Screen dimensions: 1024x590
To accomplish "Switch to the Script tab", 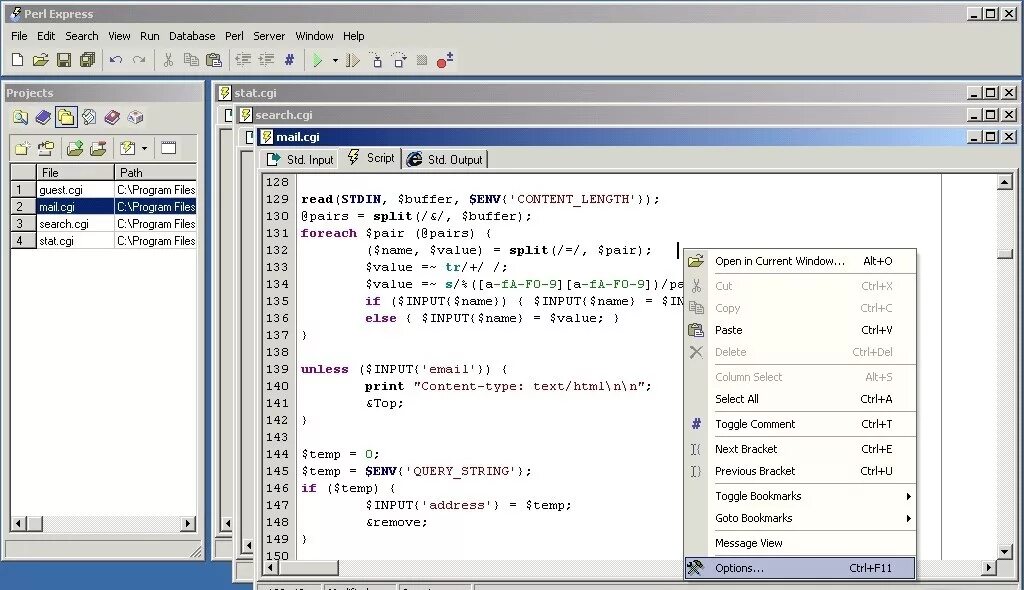I will [x=371, y=158].
